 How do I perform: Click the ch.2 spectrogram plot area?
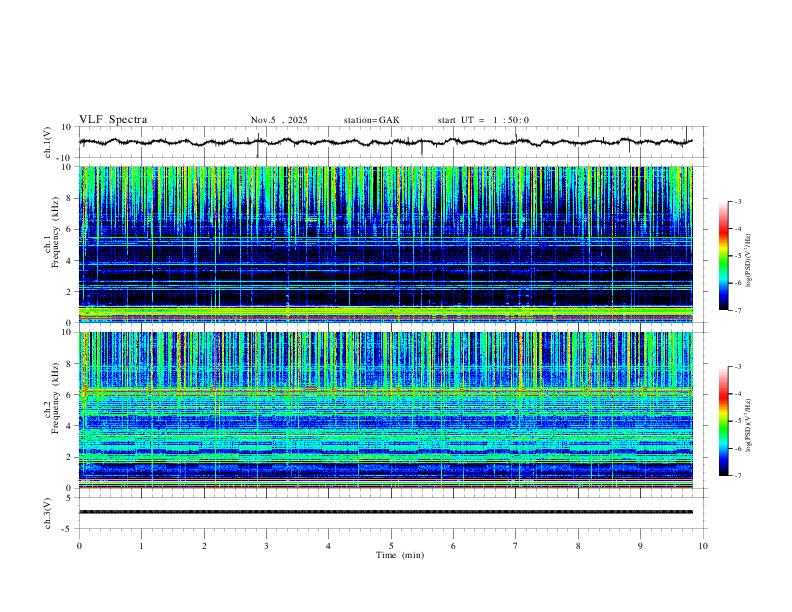tap(385, 410)
